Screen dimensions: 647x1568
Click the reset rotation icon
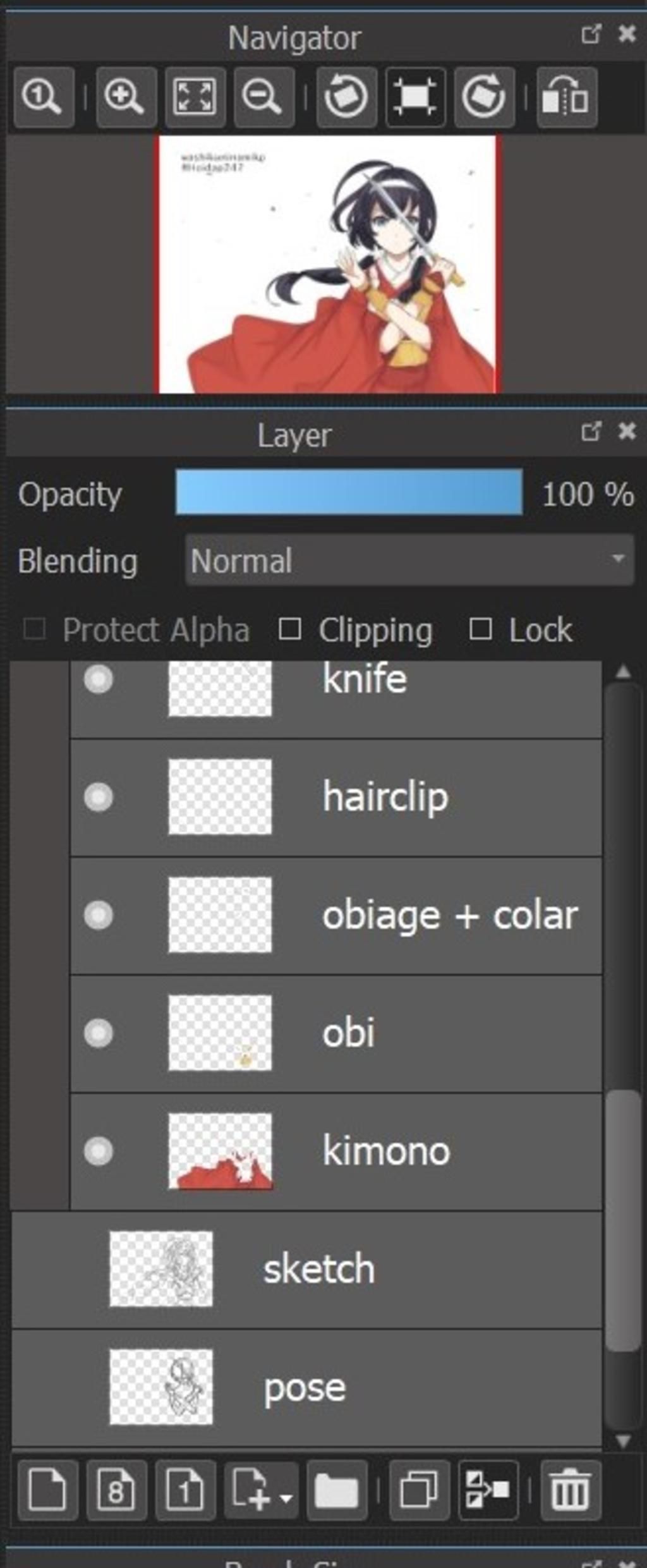pyautogui.click(x=415, y=98)
